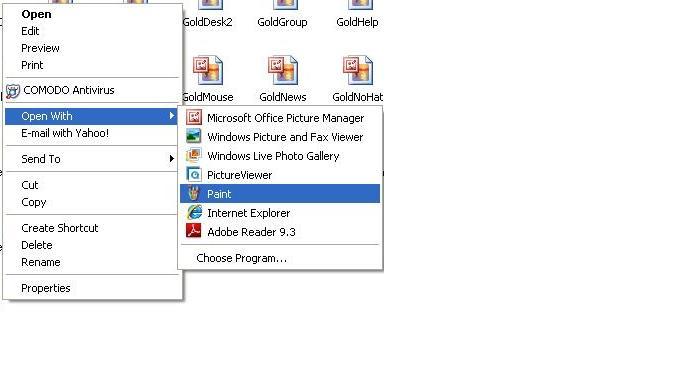Choose Rename in the context menu

pos(91,262)
